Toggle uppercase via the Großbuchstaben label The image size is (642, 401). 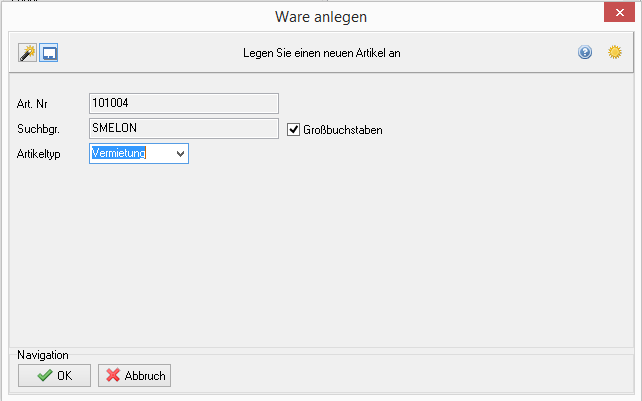[343, 130]
